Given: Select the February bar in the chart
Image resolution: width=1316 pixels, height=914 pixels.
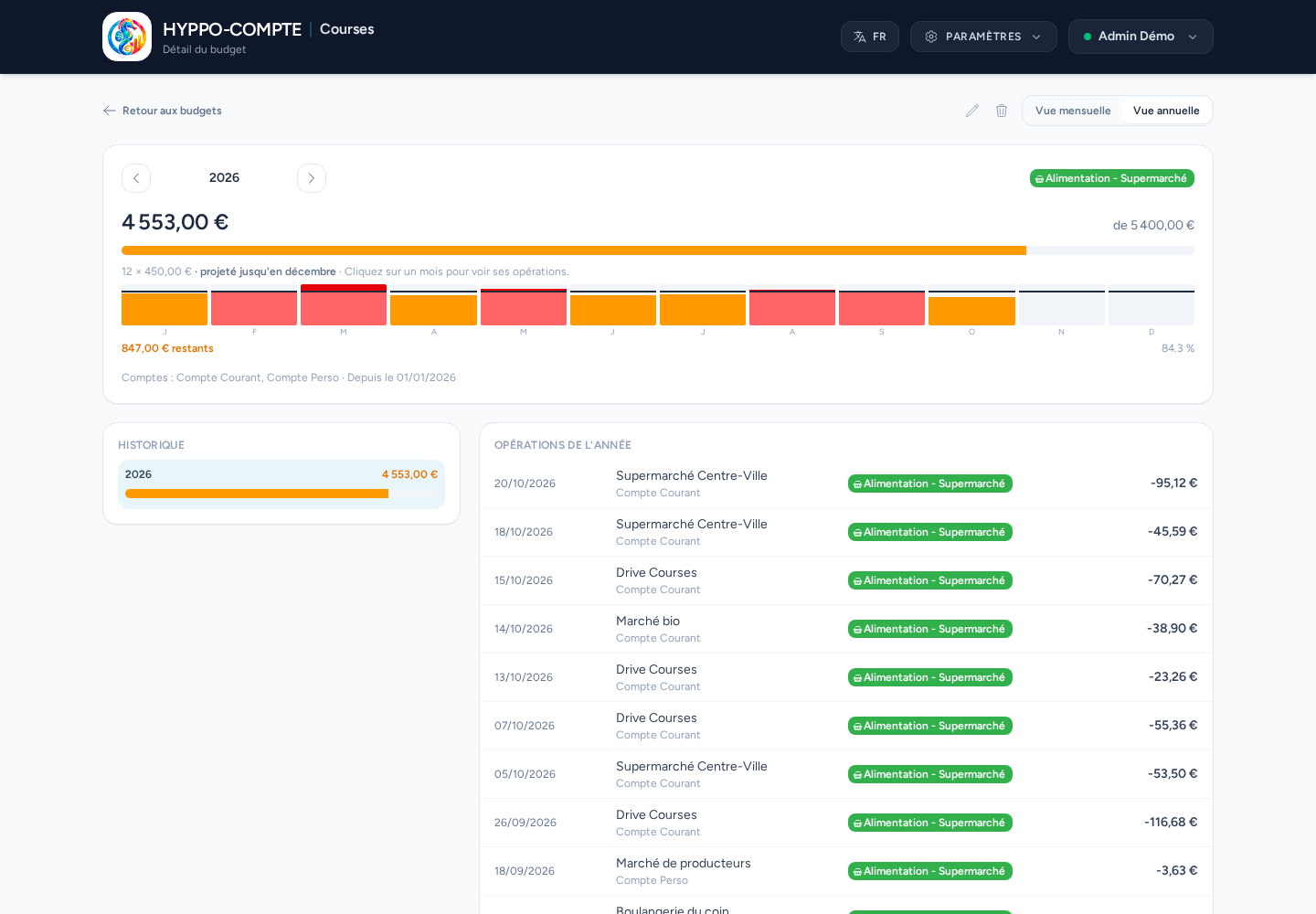Looking at the screenshot, I should pyautogui.click(x=254, y=306).
